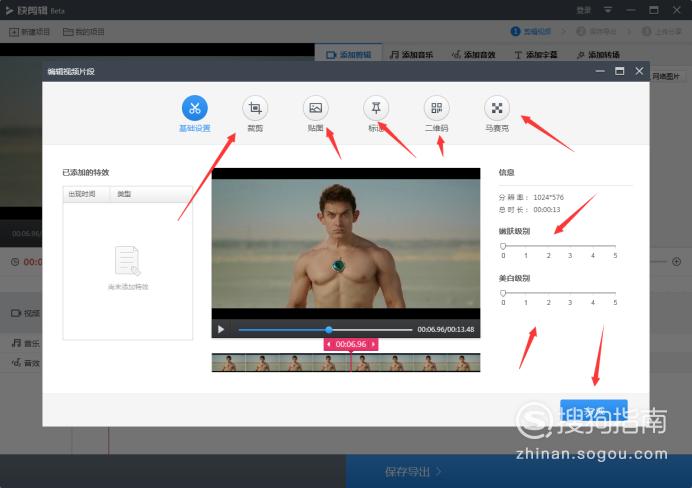The width and height of the screenshot is (692, 488).
Task: Switch to the 添加剪辑 tab
Action: 349,55
